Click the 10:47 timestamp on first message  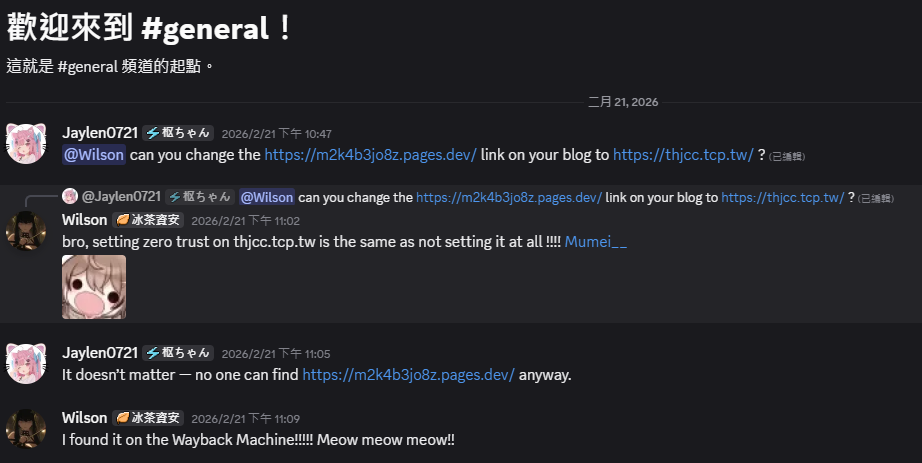(276, 134)
